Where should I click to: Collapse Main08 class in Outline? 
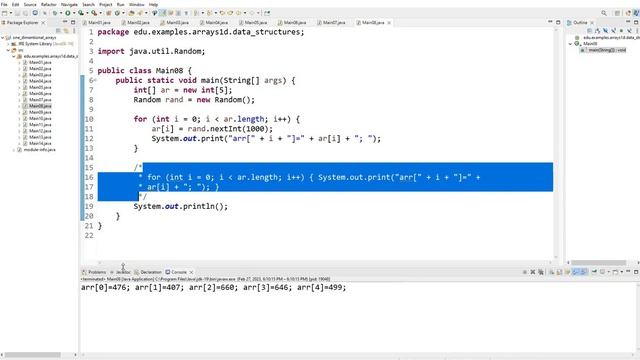tap(570, 44)
